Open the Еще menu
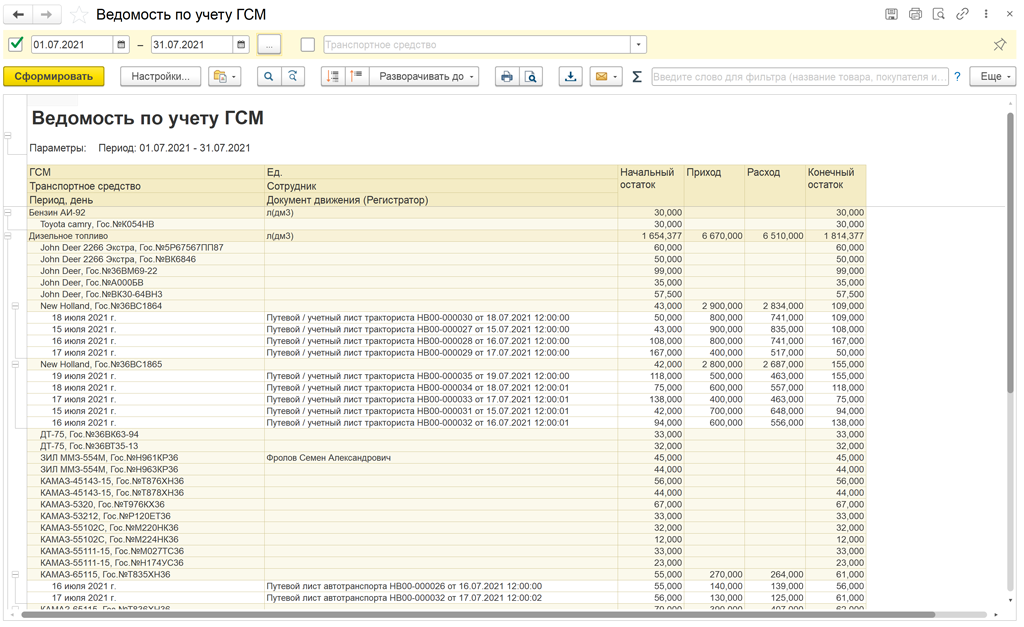This screenshot has width=1024, height=627. 992,77
